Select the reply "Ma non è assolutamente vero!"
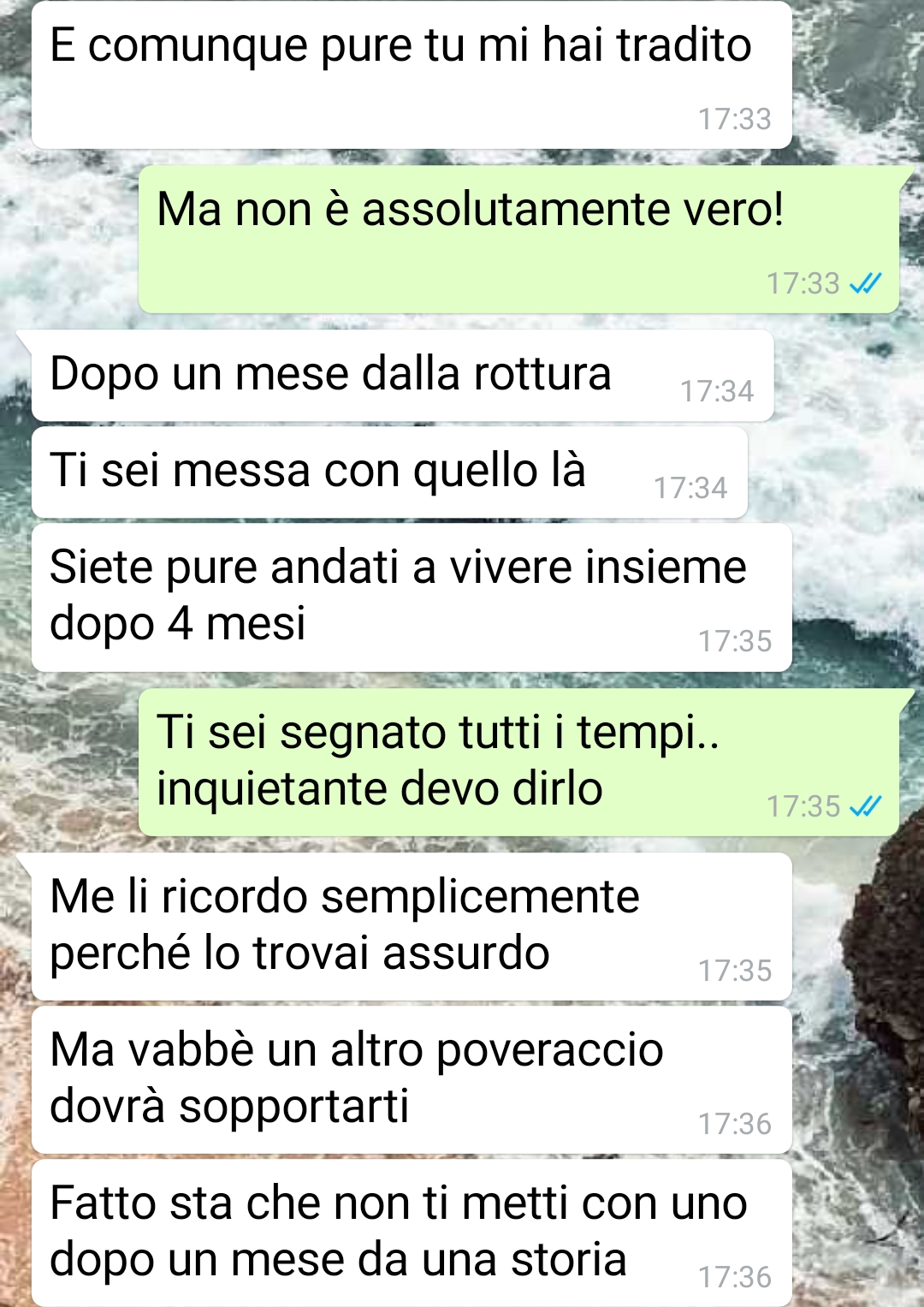The height and width of the screenshot is (1307, 924). click(518, 239)
